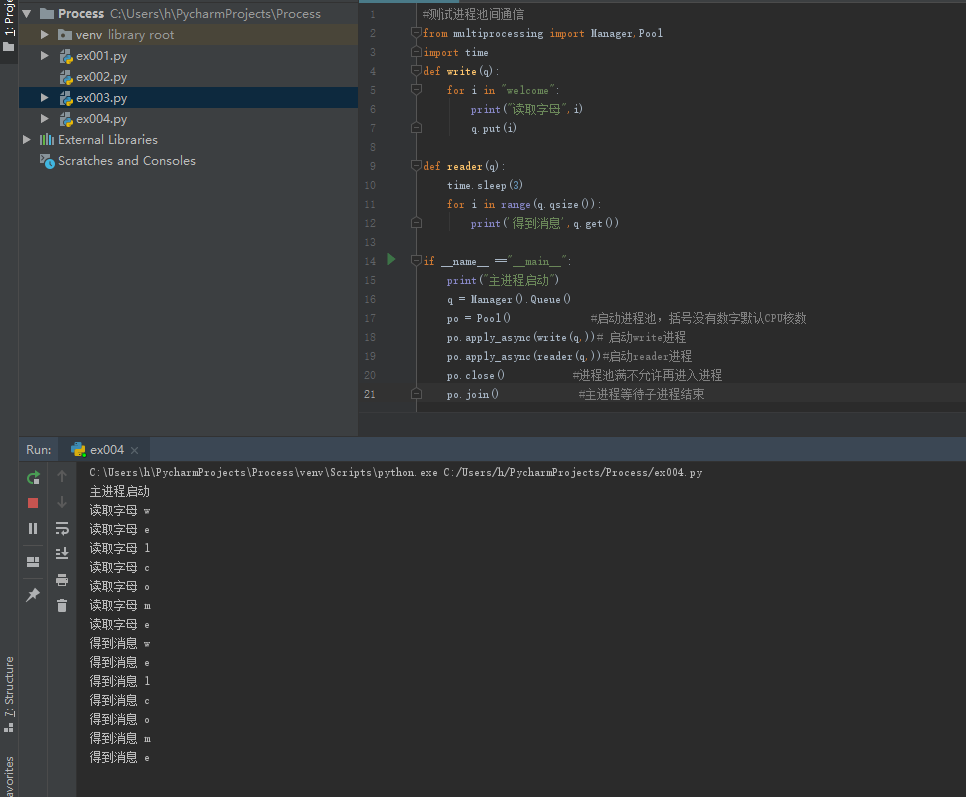Restore layout icon in the run toolbar
Screen dimensions: 966x797
click(x=33, y=562)
